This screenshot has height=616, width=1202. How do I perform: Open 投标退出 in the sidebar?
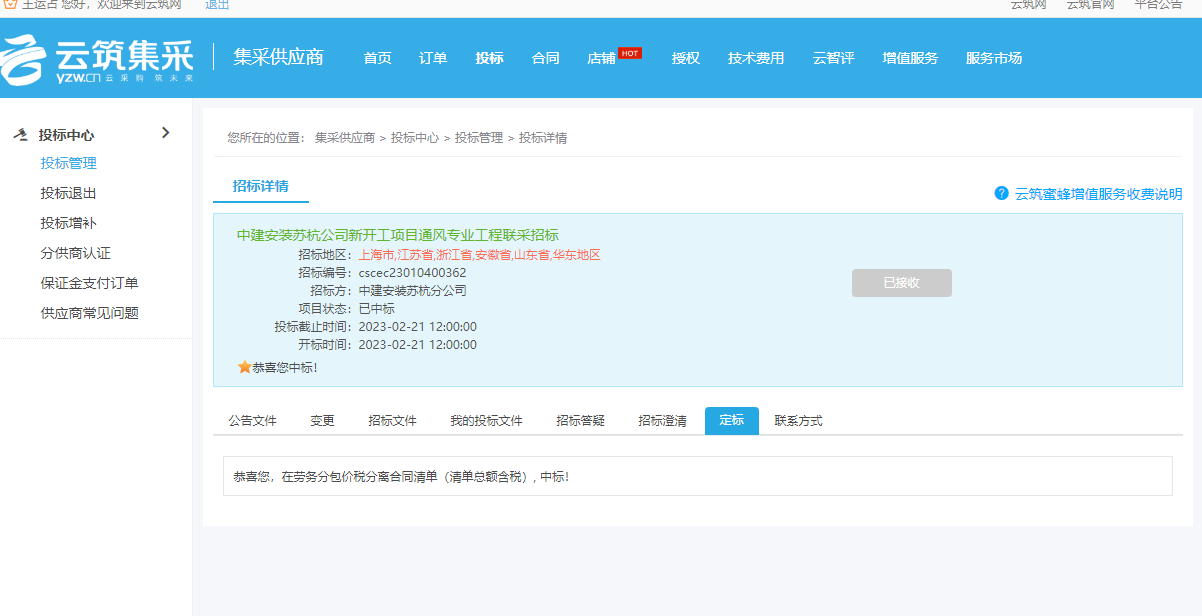point(68,193)
